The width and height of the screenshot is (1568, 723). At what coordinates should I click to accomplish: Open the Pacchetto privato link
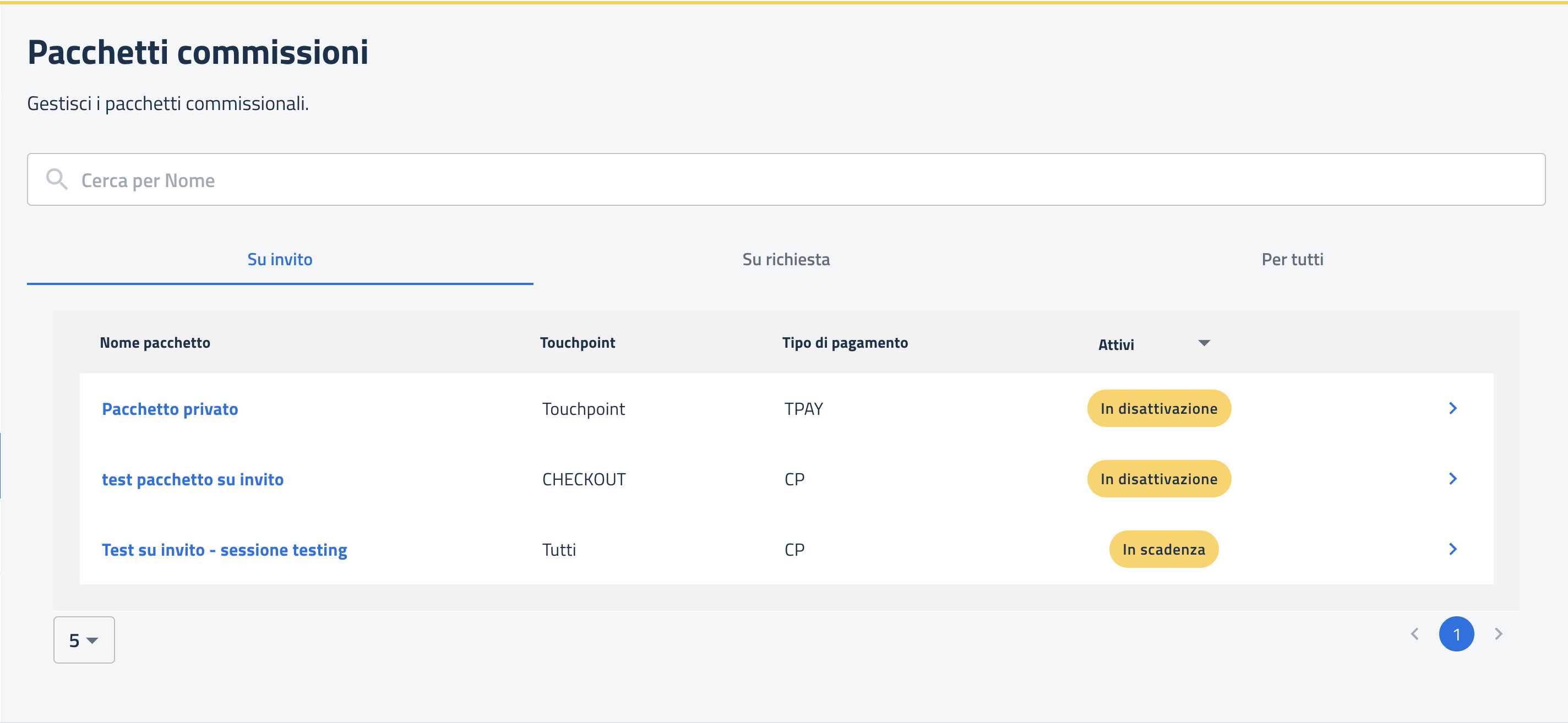tap(170, 409)
